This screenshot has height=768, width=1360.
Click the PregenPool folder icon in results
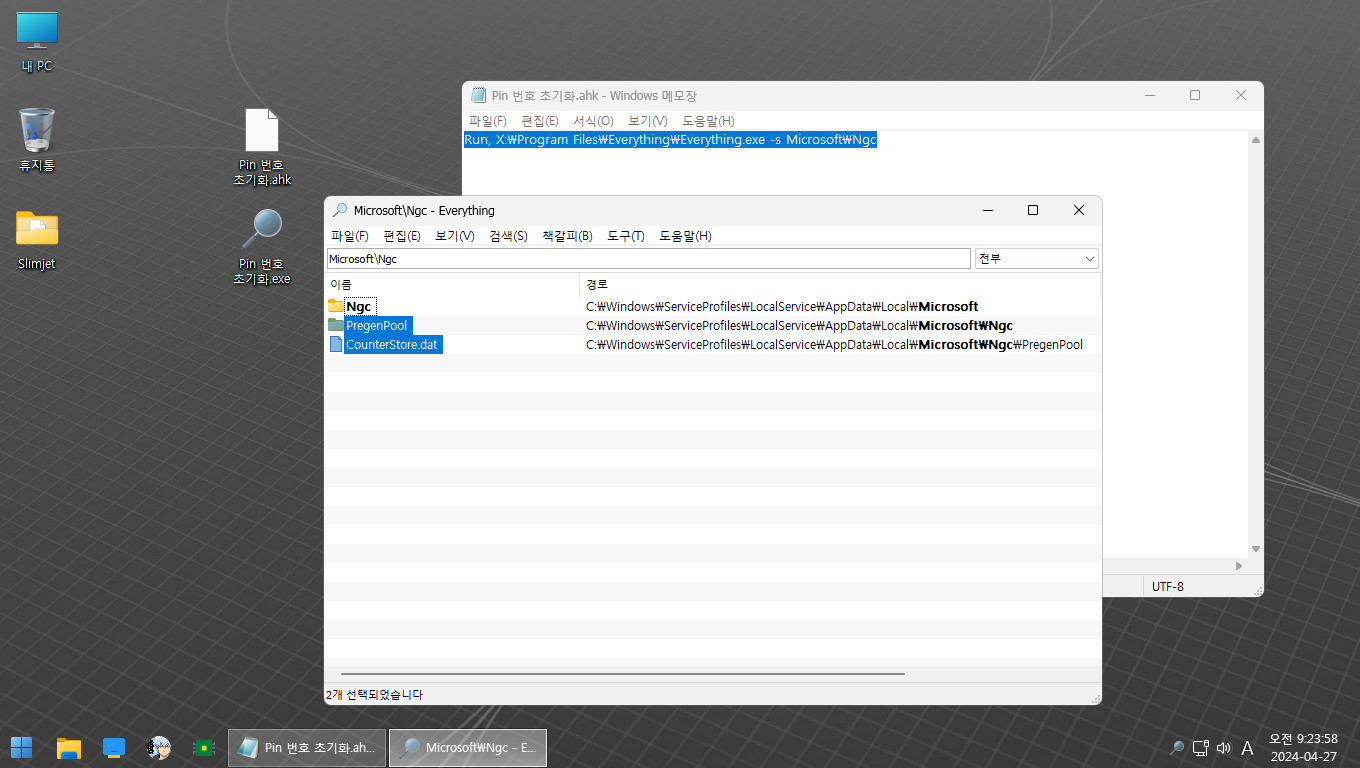pyautogui.click(x=336, y=325)
